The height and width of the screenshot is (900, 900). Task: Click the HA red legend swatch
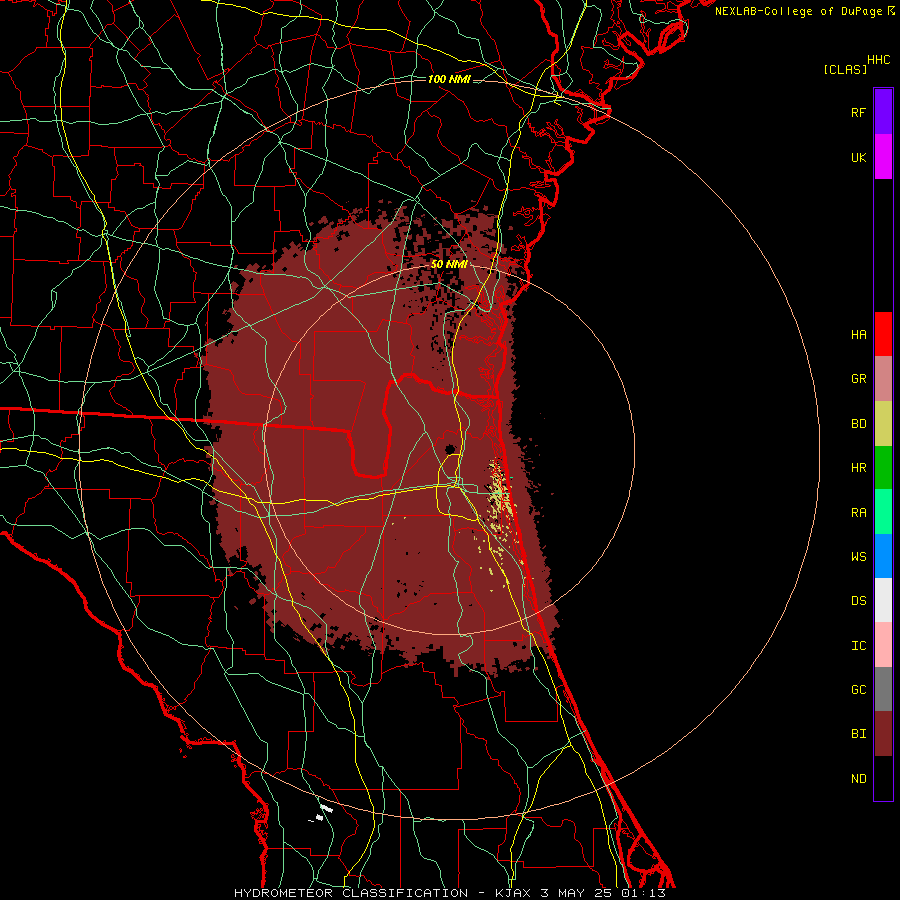tap(883, 334)
